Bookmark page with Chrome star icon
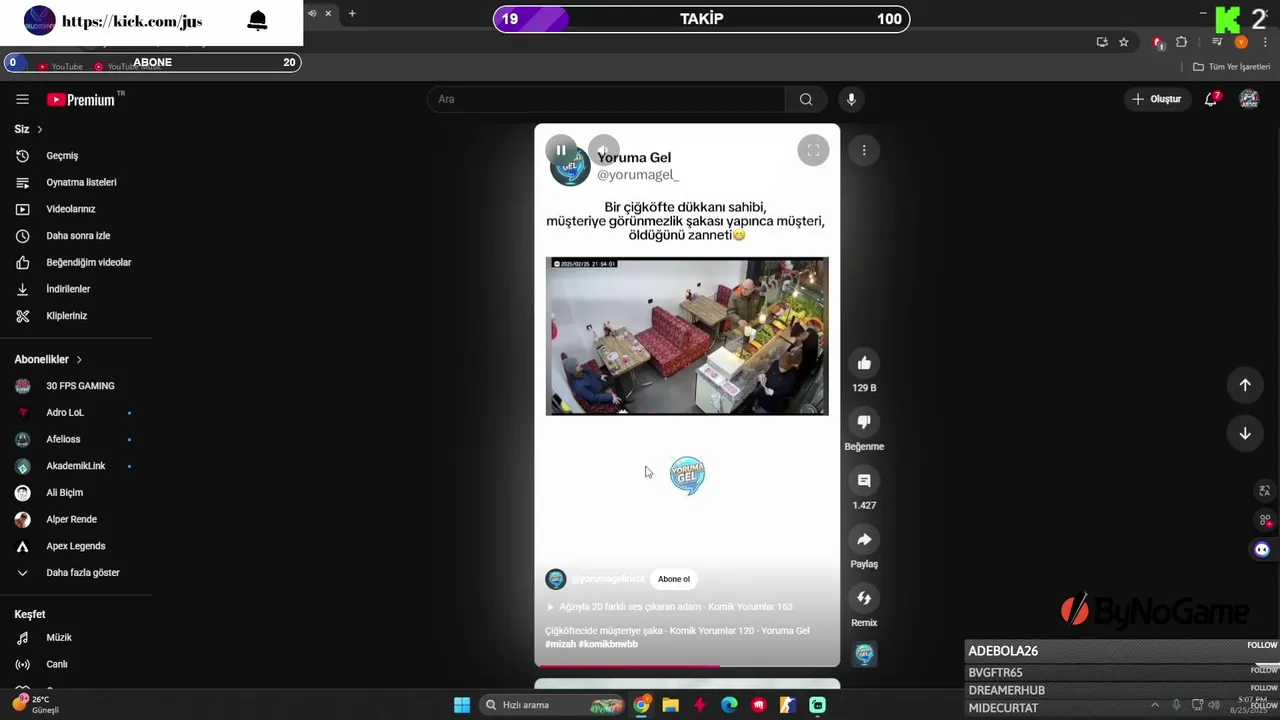Image resolution: width=1280 pixels, height=720 pixels. tap(1124, 42)
